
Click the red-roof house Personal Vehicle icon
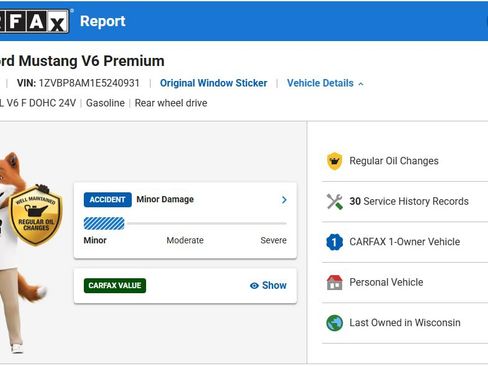[334, 282]
